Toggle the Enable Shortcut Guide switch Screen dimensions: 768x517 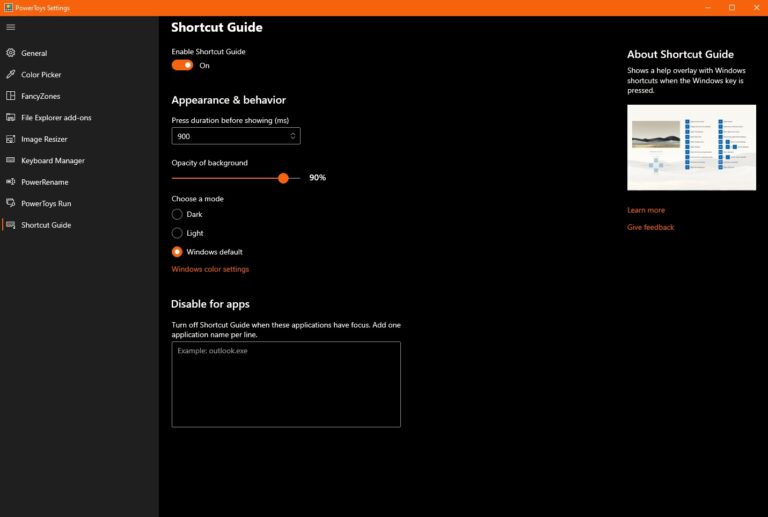pos(182,65)
